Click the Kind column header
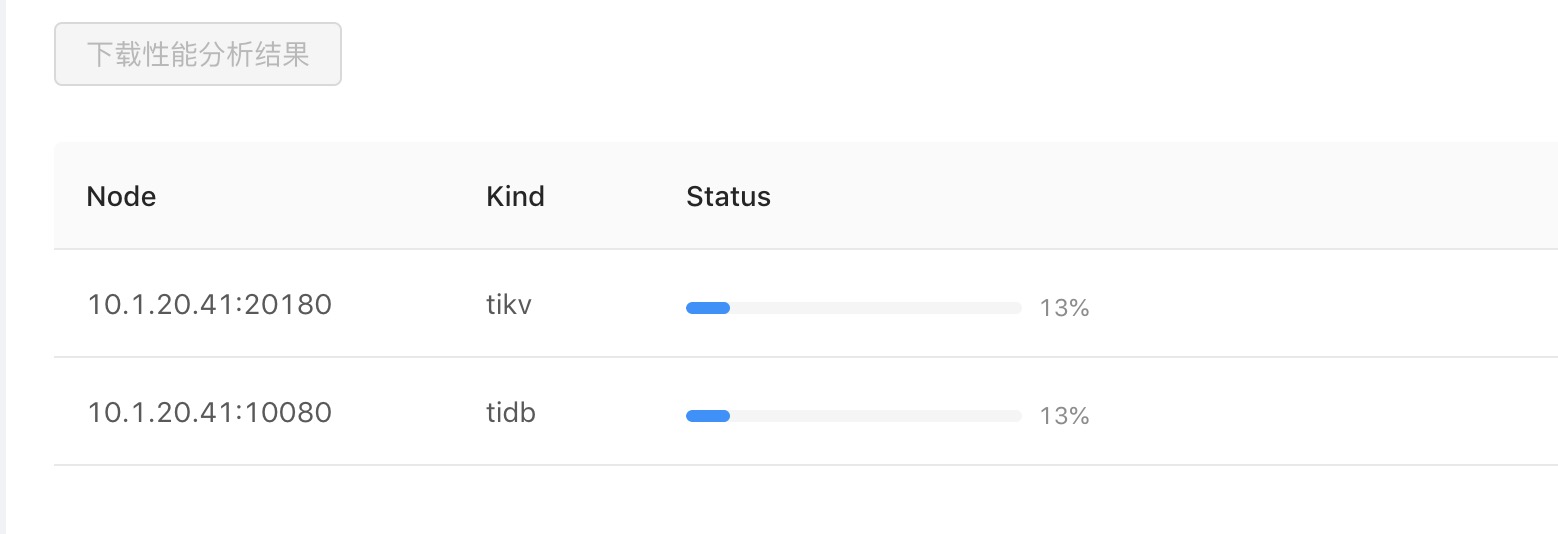Viewport: 1558px width, 534px height. pos(515,196)
